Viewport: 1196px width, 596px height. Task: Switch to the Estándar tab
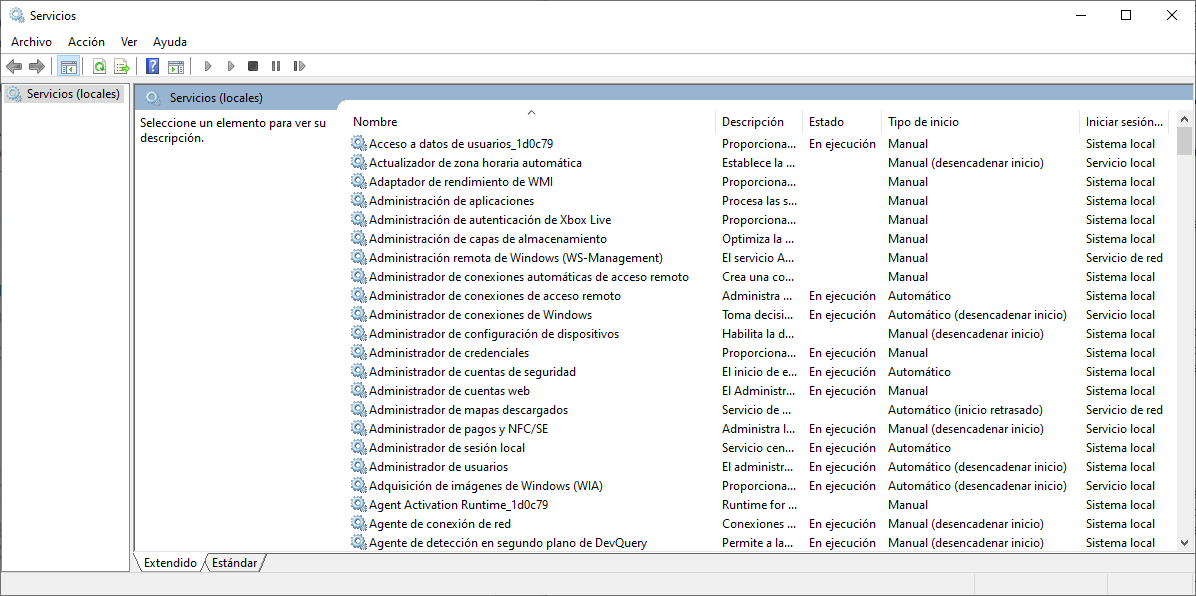(x=234, y=563)
